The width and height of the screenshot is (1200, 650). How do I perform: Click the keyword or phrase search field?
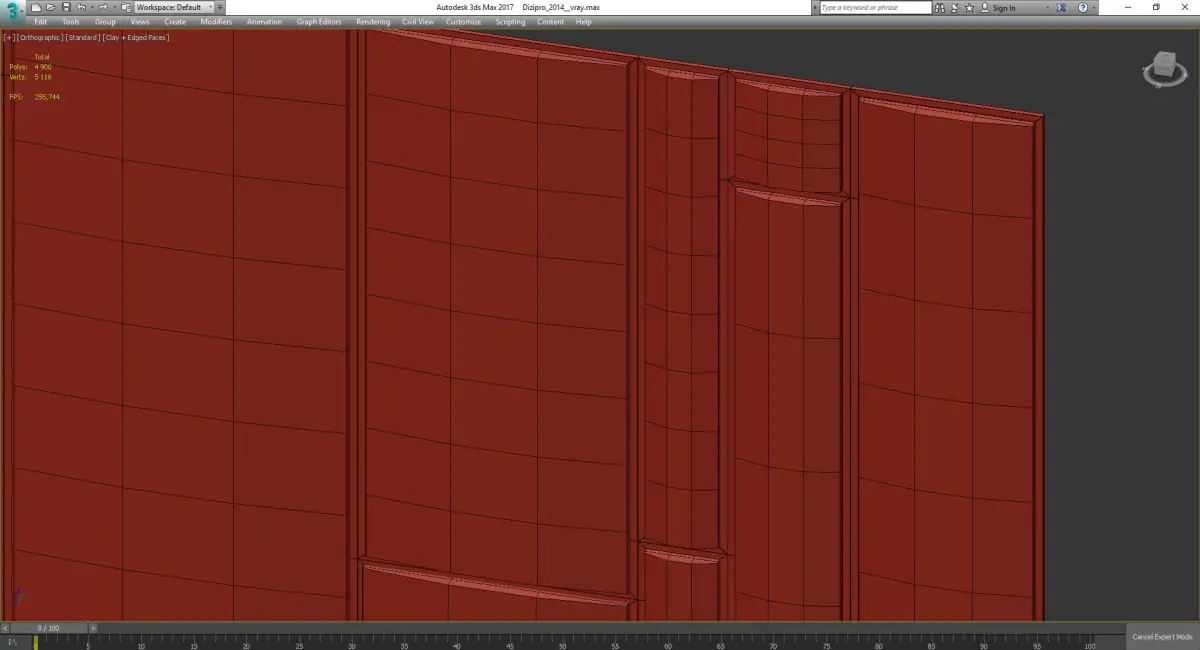pyautogui.click(x=876, y=7)
